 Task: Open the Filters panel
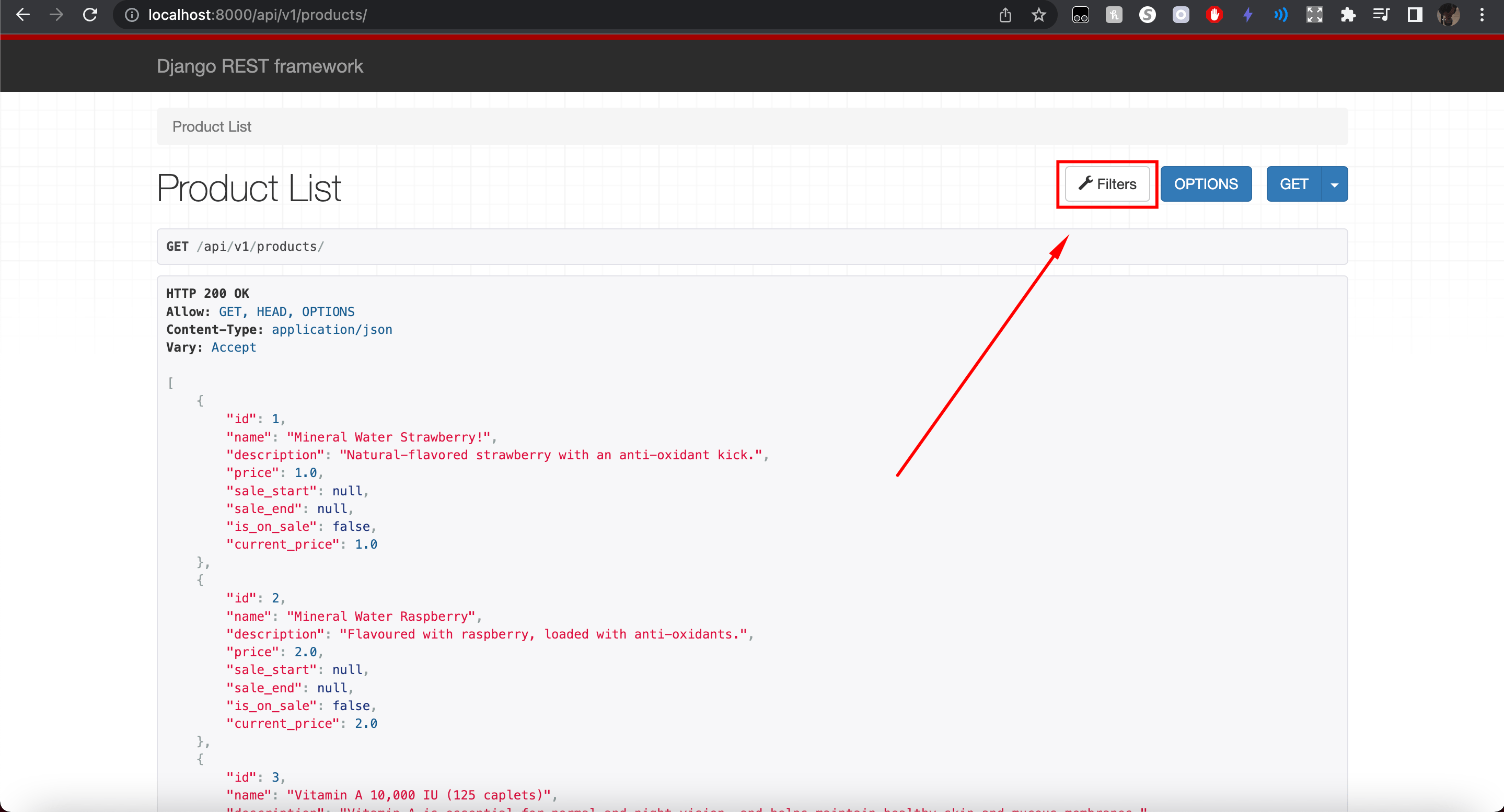pos(1107,184)
